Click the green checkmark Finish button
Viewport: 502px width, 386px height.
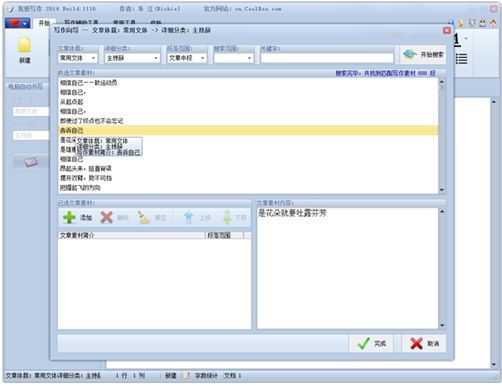pyautogui.click(x=371, y=343)
